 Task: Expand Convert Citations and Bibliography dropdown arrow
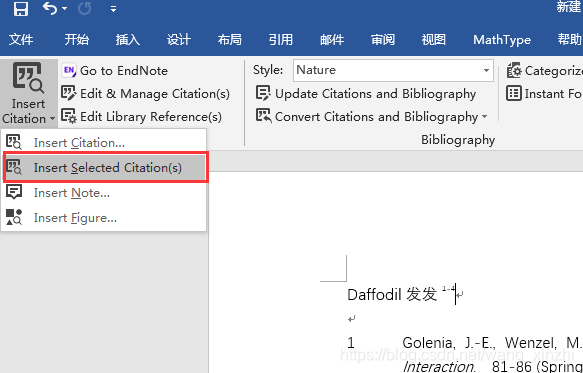484,117
